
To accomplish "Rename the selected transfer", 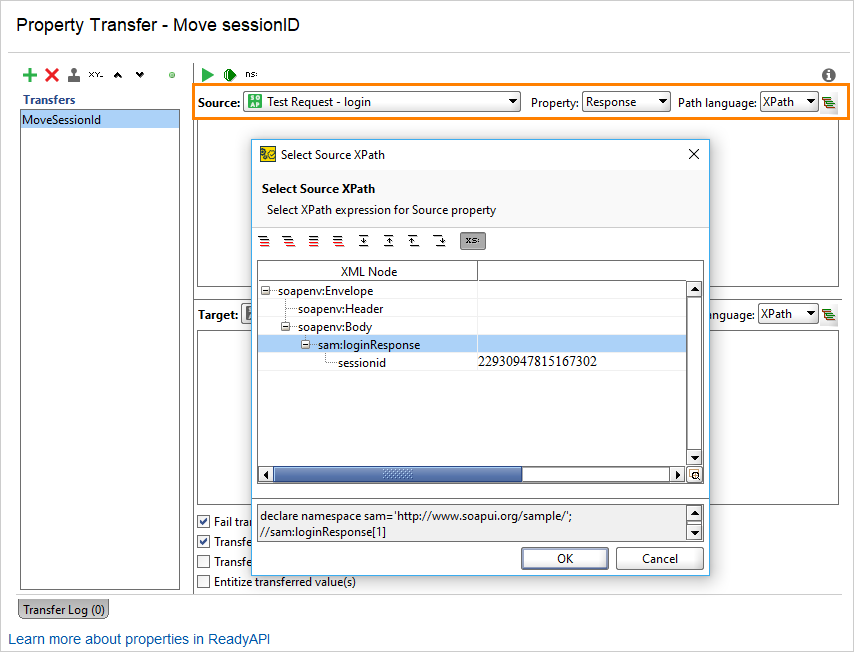I will pyautogui.click(x=95, y=74).
